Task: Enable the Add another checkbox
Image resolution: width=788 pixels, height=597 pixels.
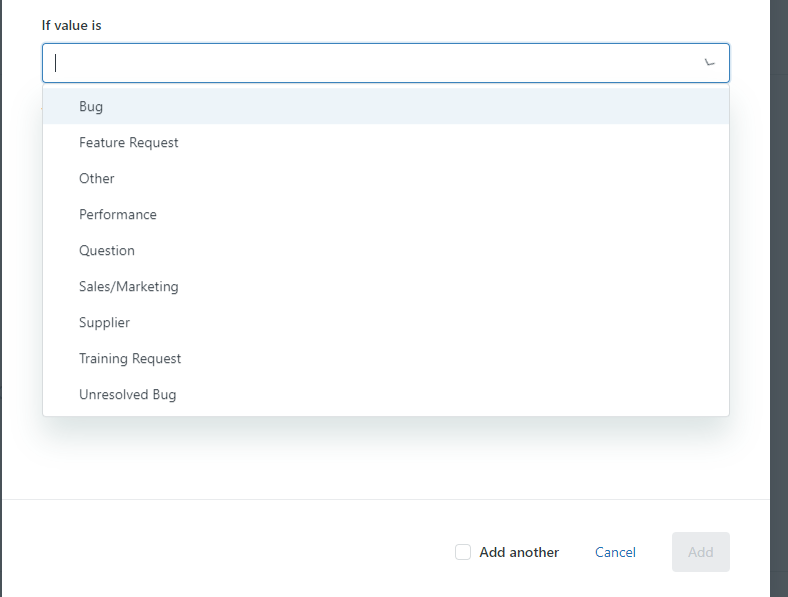Action: pos(463,552)
